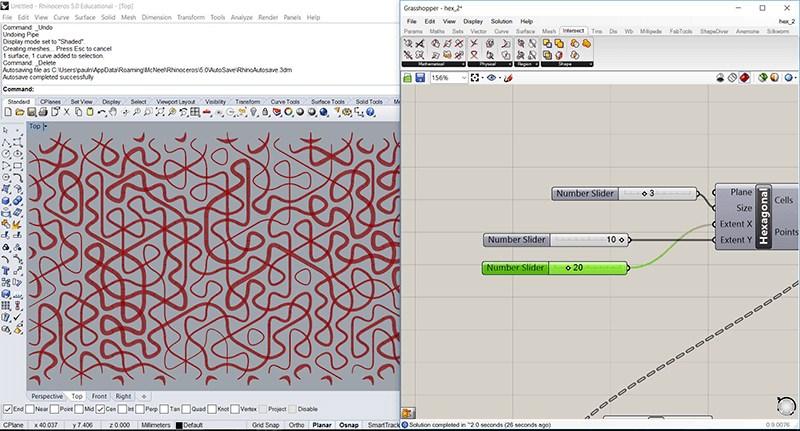Viewport: 800px width, 431px height.
Task: Open the 156% zoom level dropdown
Action: [463, 78]
